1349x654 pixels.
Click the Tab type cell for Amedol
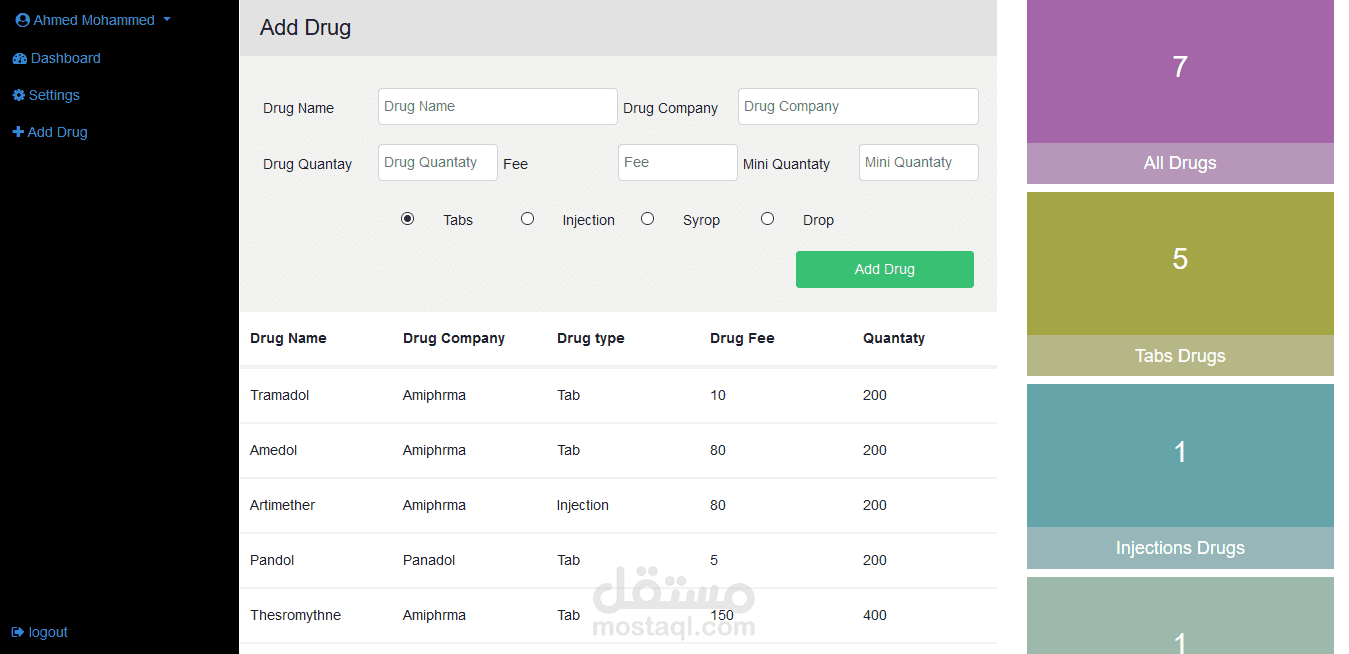click(x=569, y=450)
